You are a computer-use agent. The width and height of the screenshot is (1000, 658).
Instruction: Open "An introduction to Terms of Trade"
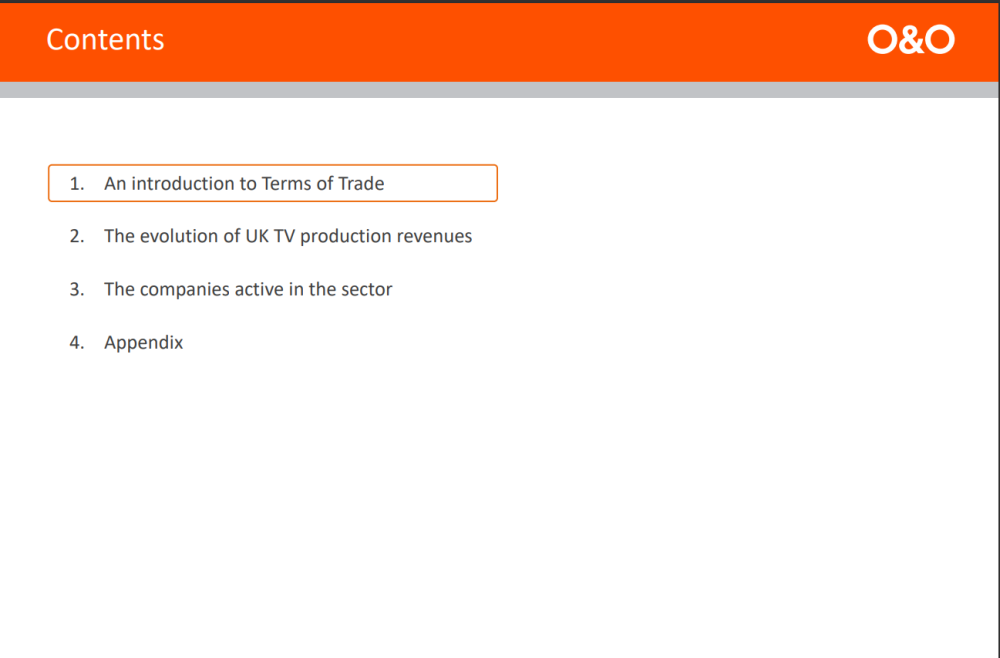244,184
